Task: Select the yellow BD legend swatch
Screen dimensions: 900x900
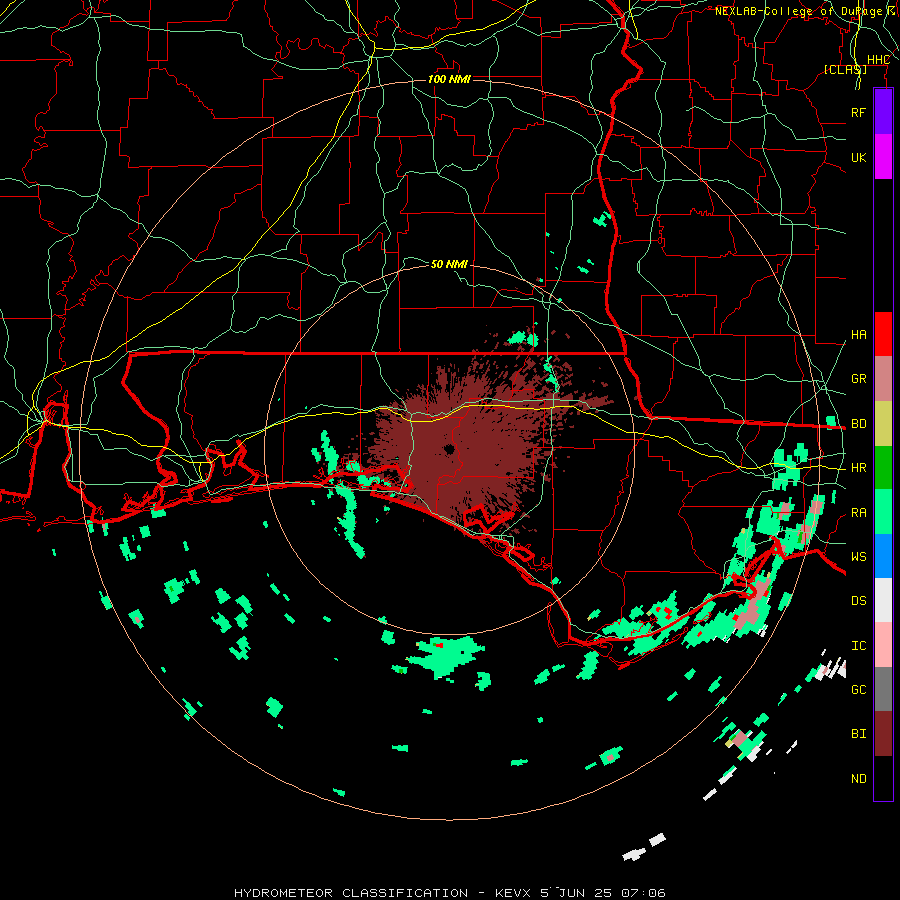Action: pos(883,423)
